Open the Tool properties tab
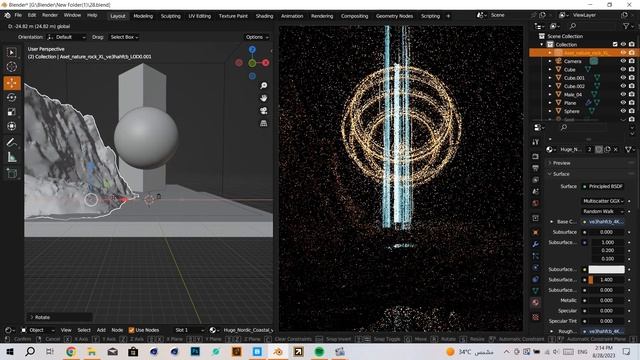640x360 pixels. pos(536,142)
